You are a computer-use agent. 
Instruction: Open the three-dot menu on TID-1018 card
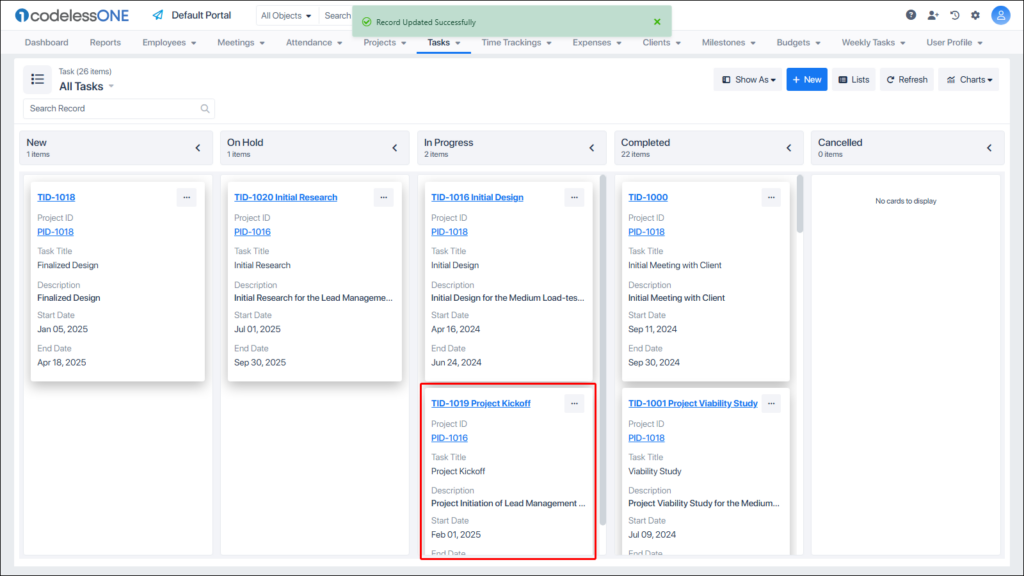(186, 198)
